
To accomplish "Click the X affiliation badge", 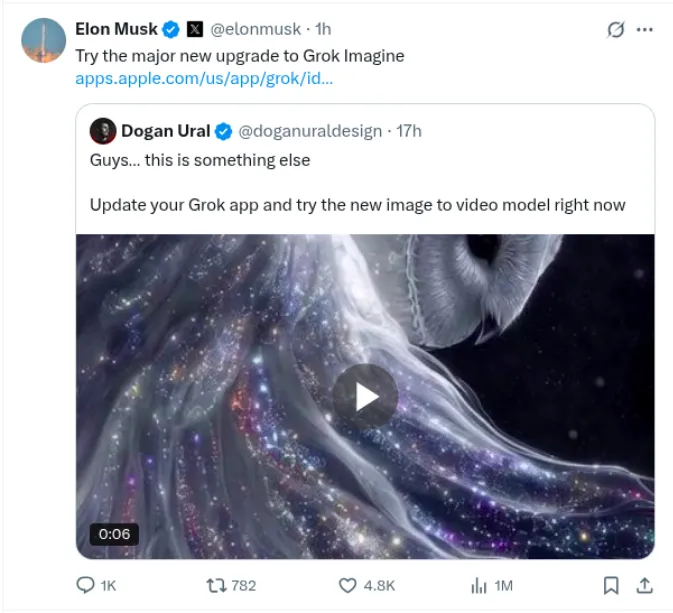I will pyautogui.click(x=194, y=30).
